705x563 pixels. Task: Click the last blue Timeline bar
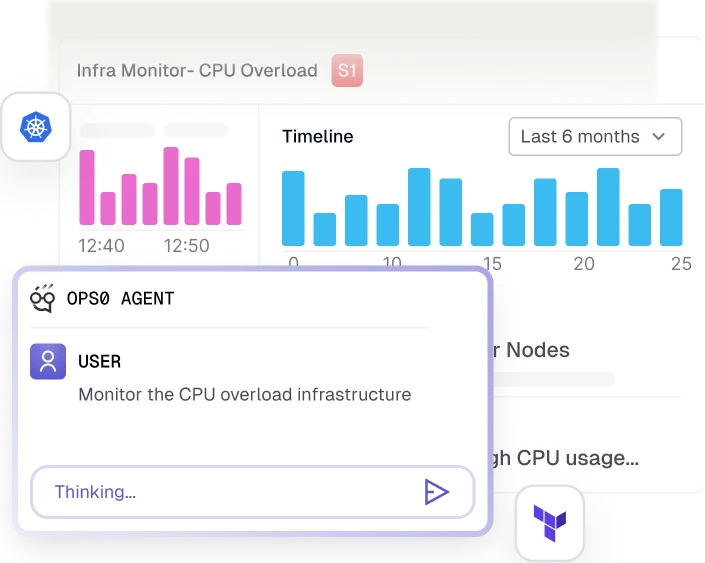click(x=671, y=217)
